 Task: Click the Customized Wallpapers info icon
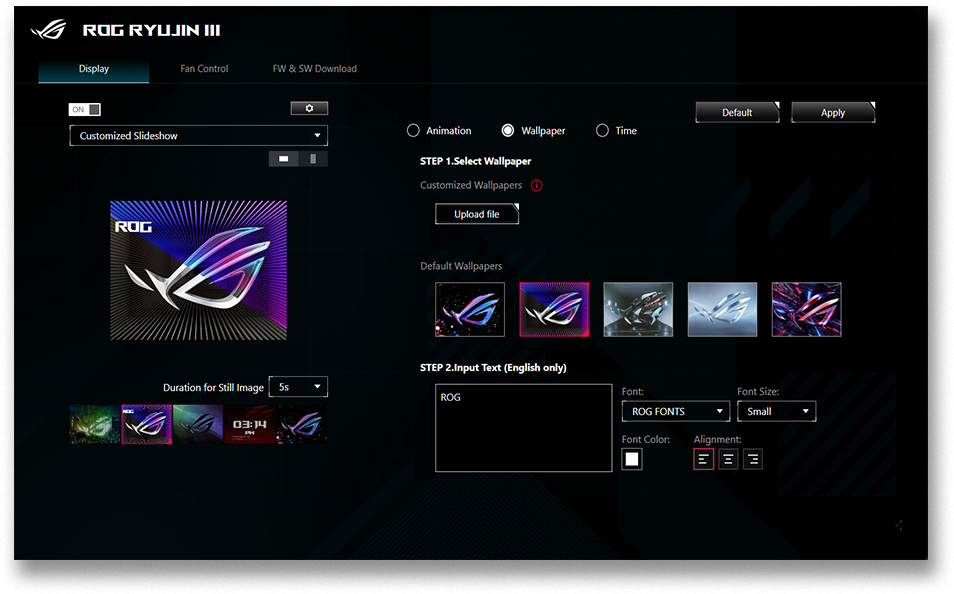point(536,185)
